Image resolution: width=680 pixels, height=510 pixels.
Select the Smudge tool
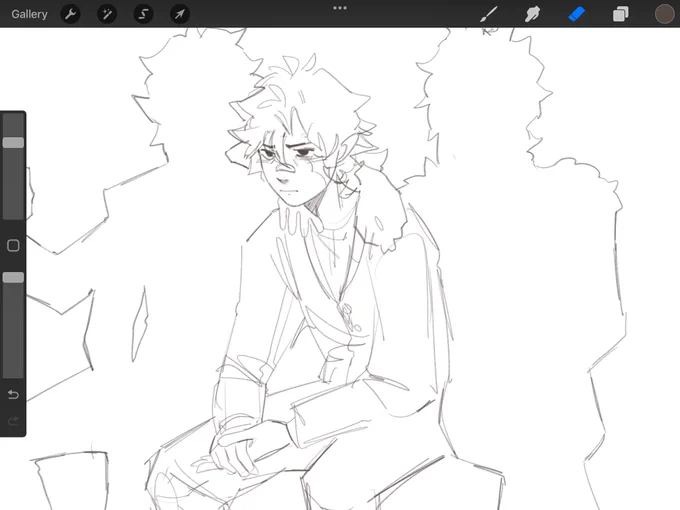click(533, 14)
